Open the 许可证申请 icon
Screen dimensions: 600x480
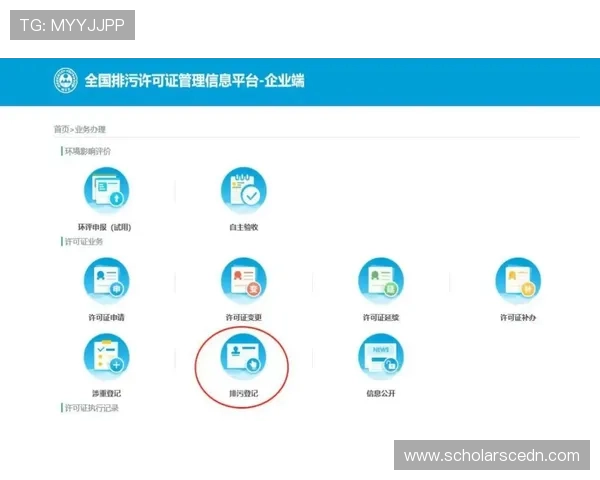tap(107, 281)
